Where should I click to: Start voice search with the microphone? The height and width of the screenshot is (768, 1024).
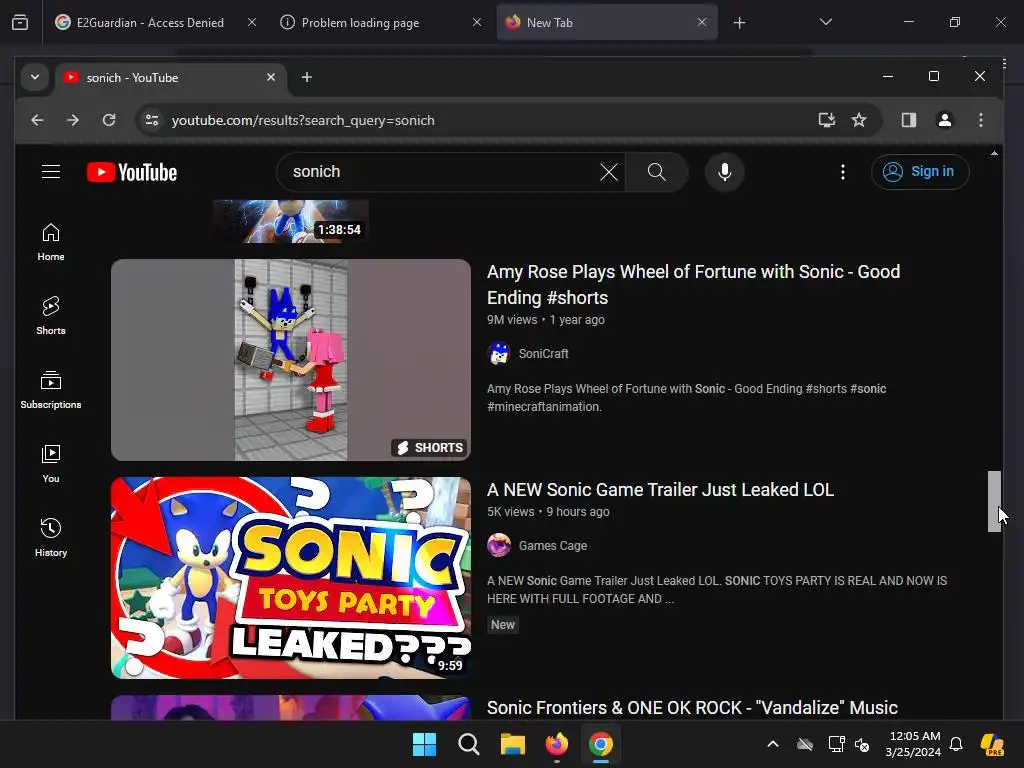[724, 172]
